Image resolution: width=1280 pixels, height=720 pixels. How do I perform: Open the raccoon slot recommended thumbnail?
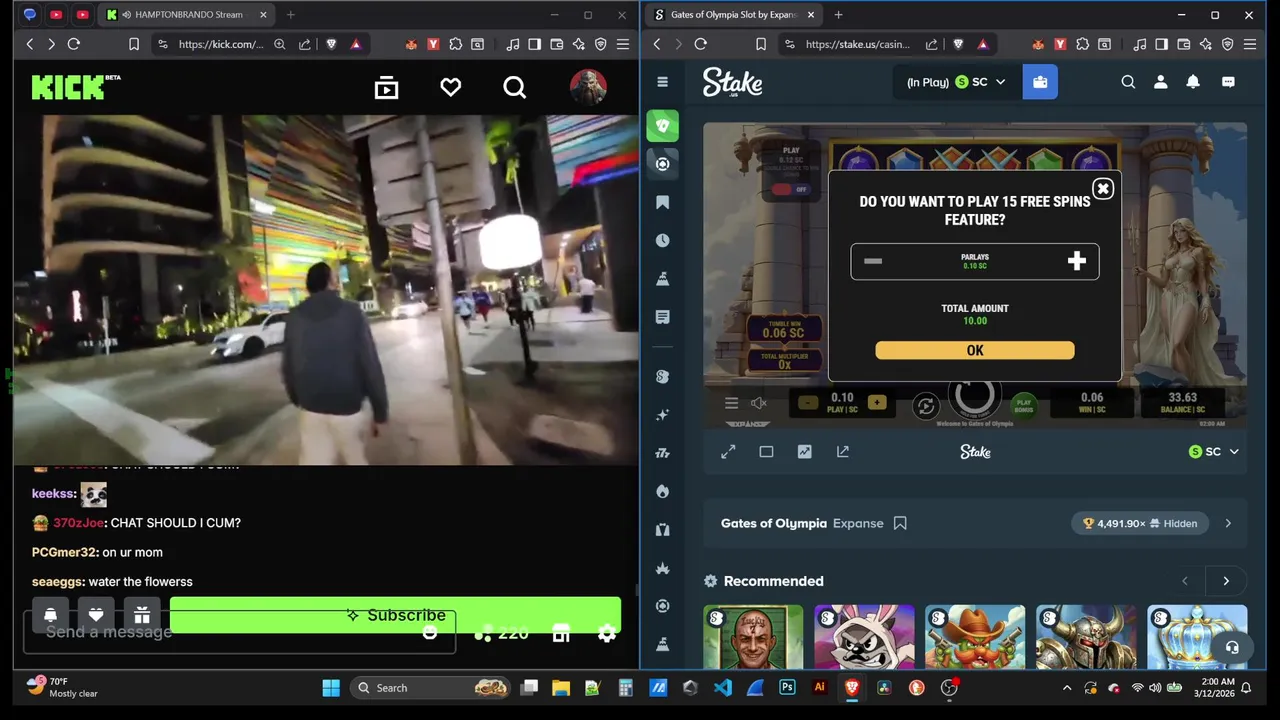pos(864,637)
